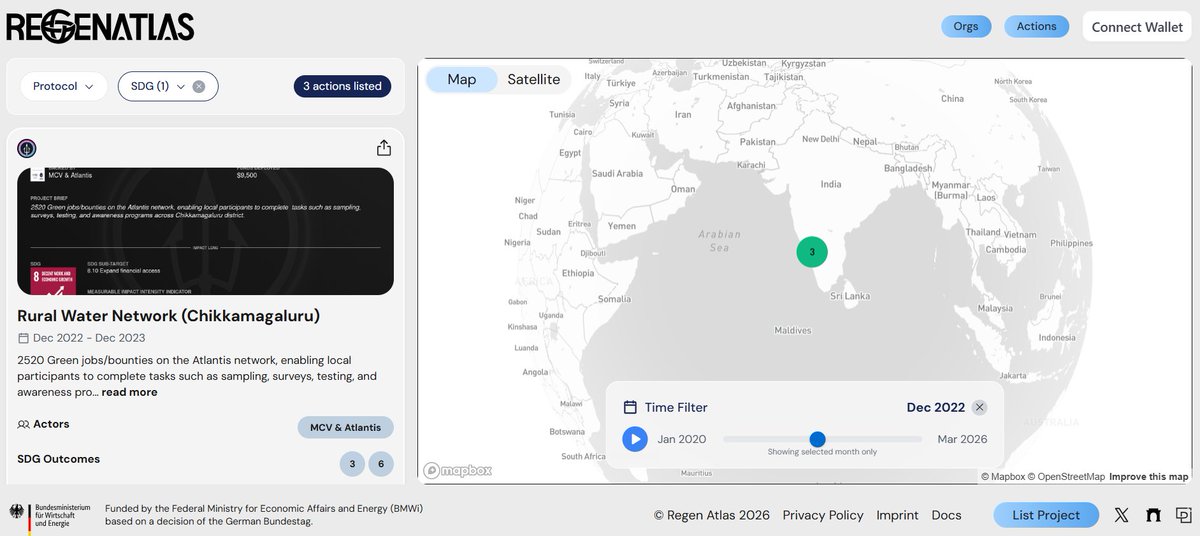Open the arch-shaped social icon in the footer

[x=1153, y=515]
